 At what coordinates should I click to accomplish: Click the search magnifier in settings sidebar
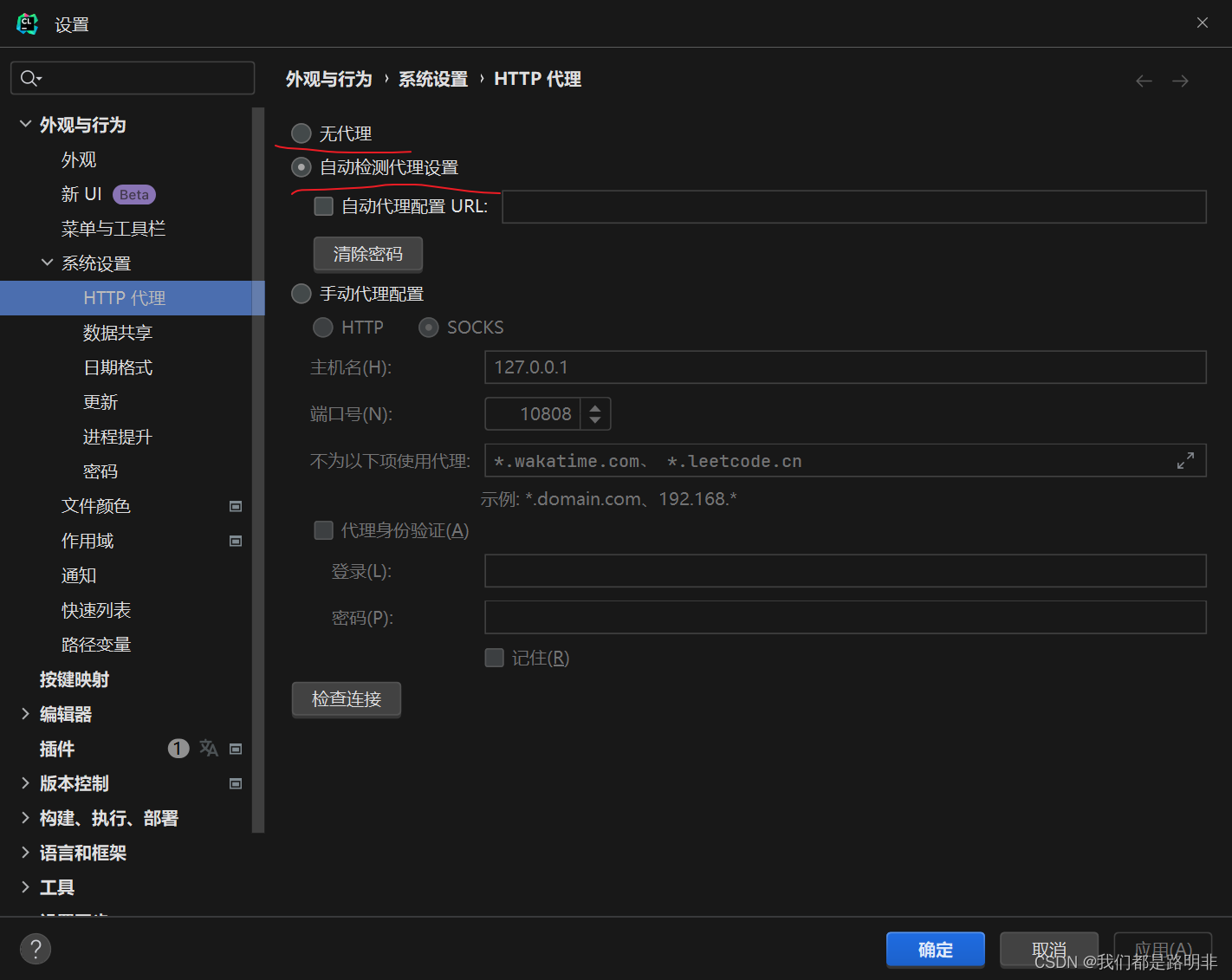coord(29,78)
